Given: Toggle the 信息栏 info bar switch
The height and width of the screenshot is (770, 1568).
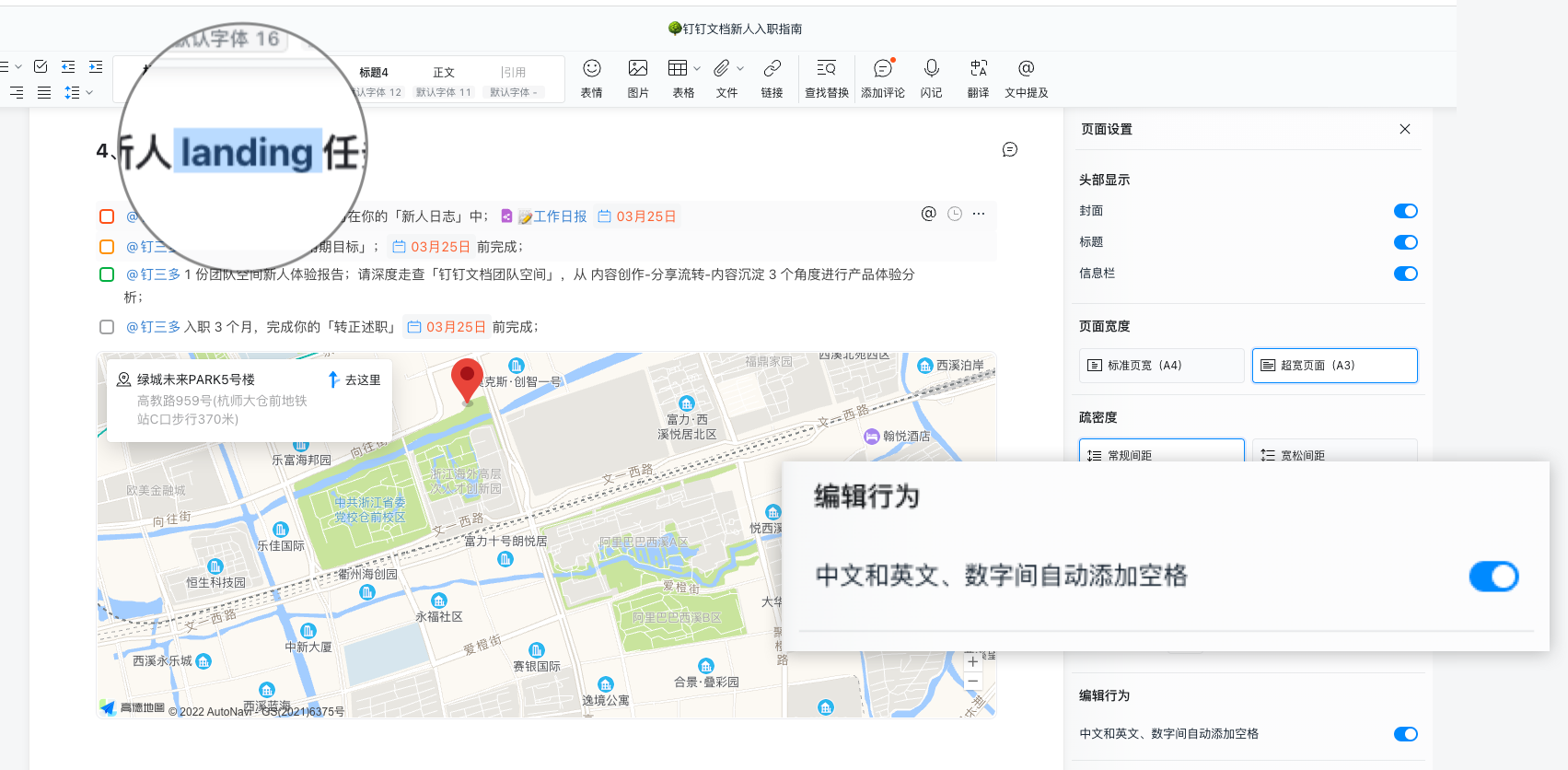Looking at the screenshot, I should point(1405,274).
